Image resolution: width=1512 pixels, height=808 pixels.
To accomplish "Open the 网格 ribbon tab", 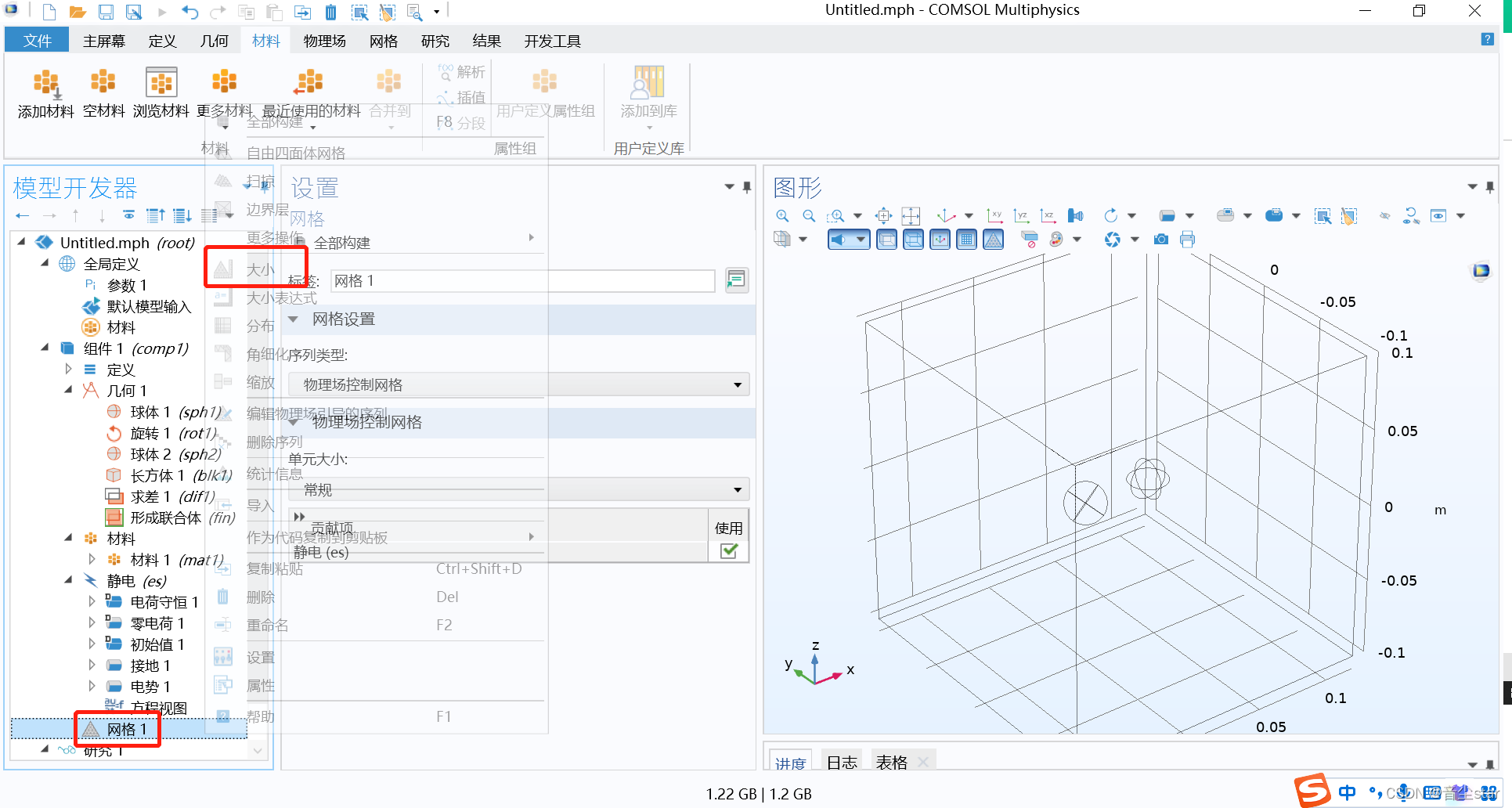I will click(384, 41).
